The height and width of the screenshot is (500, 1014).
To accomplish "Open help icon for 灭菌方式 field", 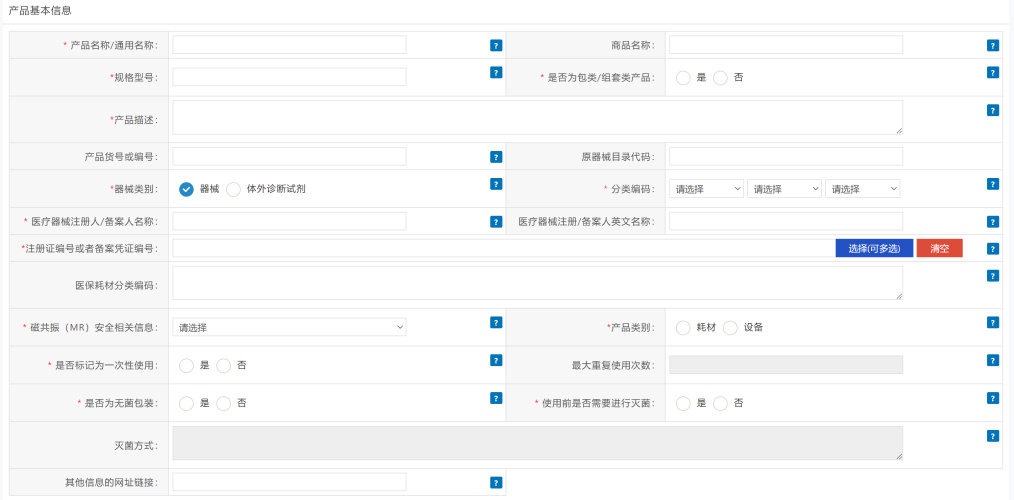I will 992,436.
